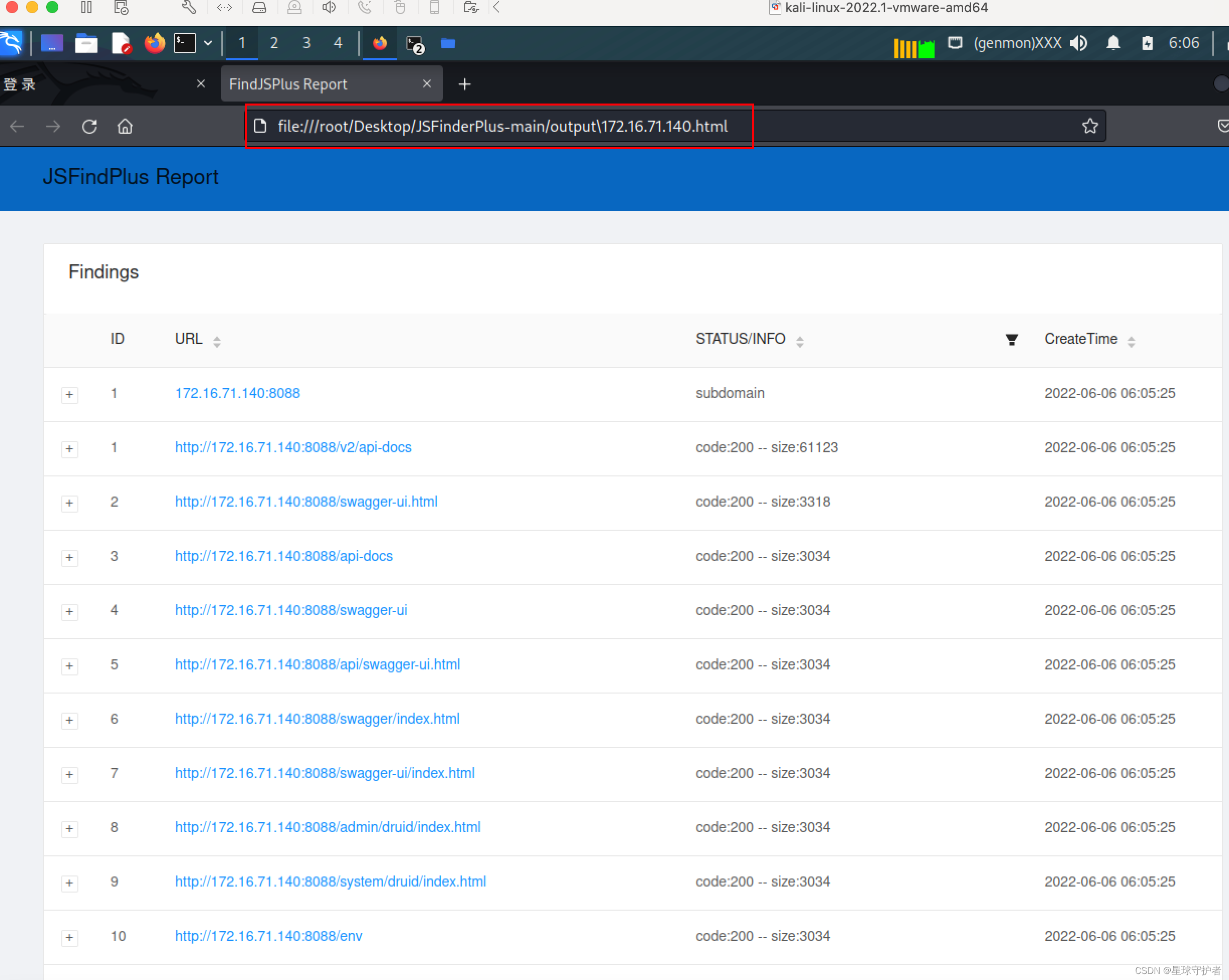Open the terminal emulator launcher
This screenshot has width=1229, height=980.
(185, 43)
